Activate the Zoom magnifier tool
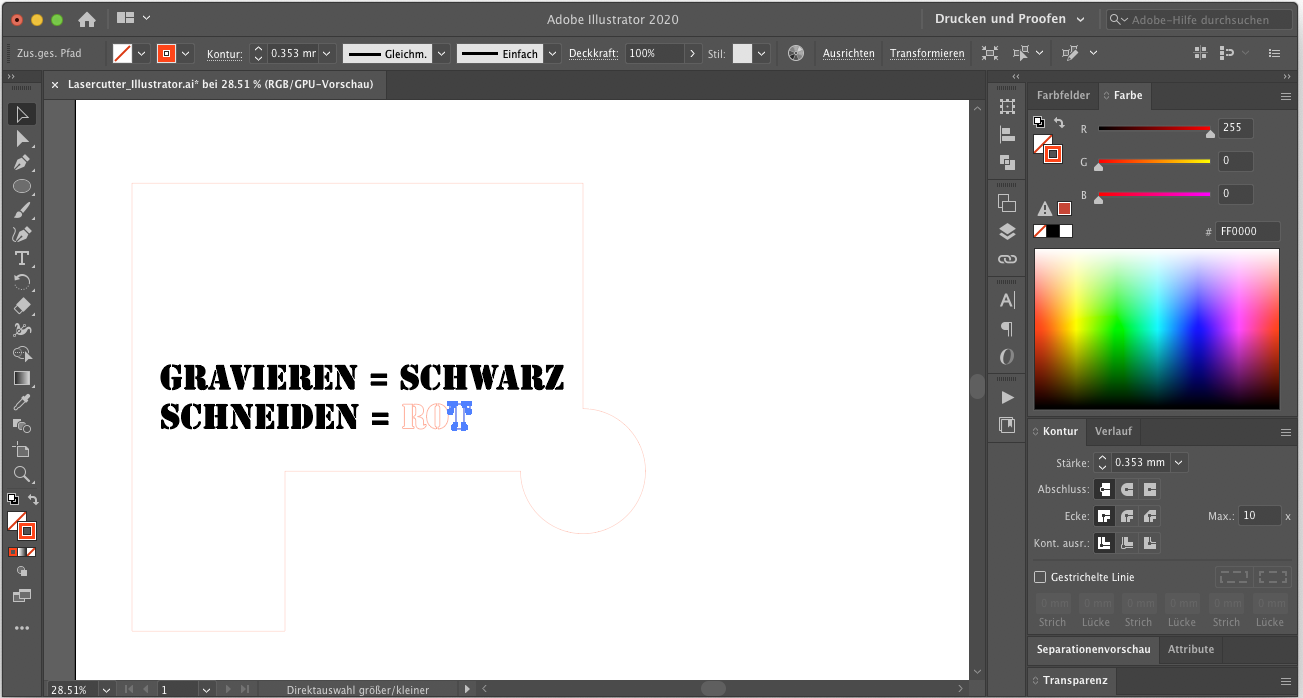Image resolution: width=1303 pixels, height=698 pixels. pyautogui.click(x=22, y=474)
